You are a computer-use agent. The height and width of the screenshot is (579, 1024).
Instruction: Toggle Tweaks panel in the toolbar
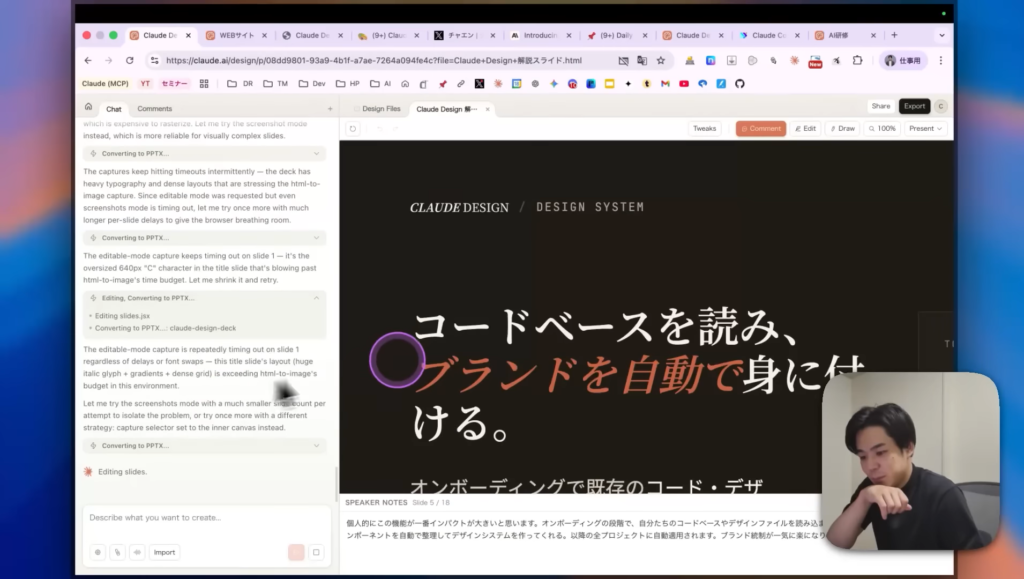[x=704, y=129]
